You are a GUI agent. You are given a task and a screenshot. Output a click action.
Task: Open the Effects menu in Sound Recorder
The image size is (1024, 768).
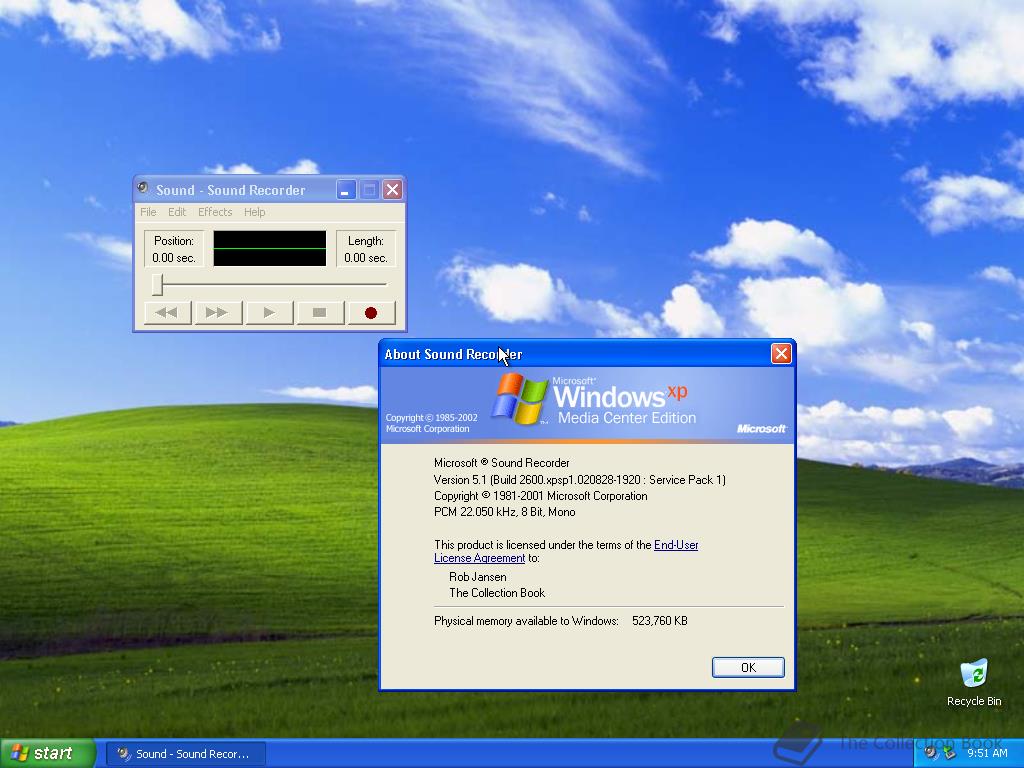(215, 212)
